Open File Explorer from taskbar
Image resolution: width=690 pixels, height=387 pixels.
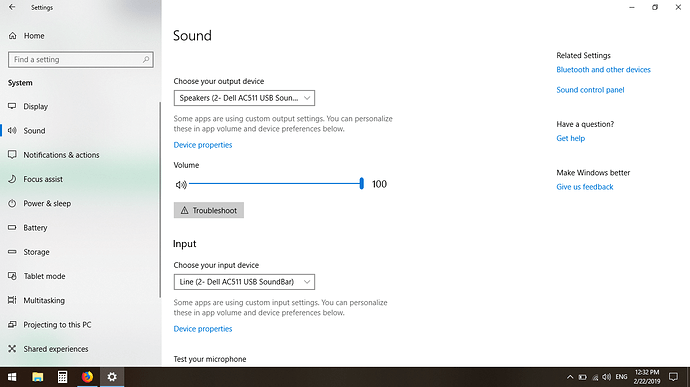[x=37, y=377]
